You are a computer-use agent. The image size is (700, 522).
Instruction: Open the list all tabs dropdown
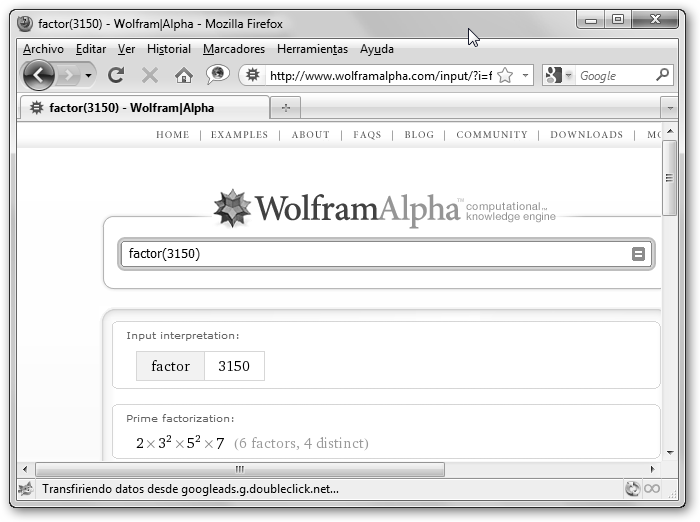pos(668,107)
